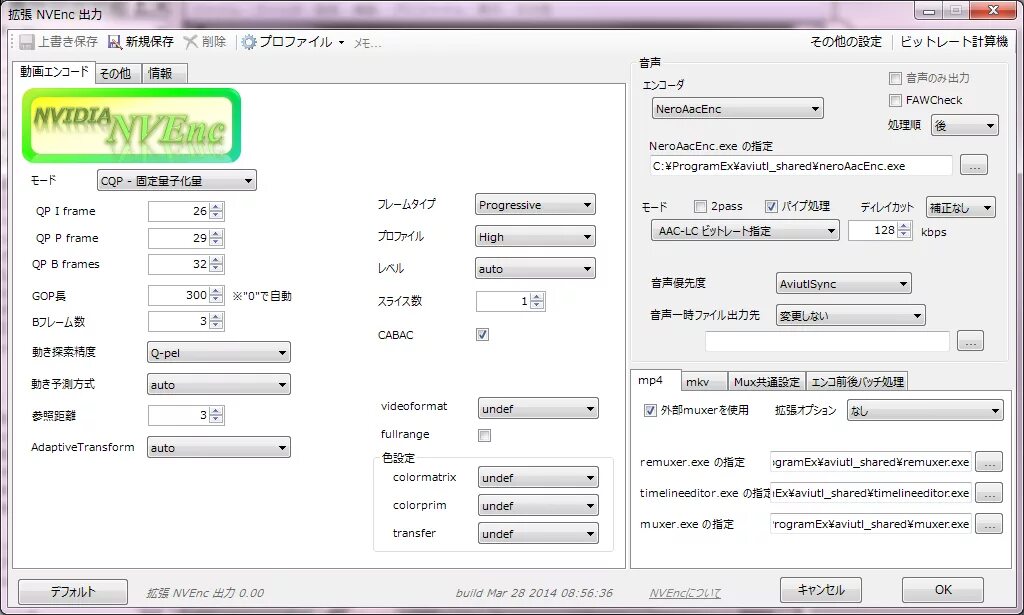Viewport: 1024px width, 615px height.
Task: Switch to the その他 tab
Action: [116, 73]
